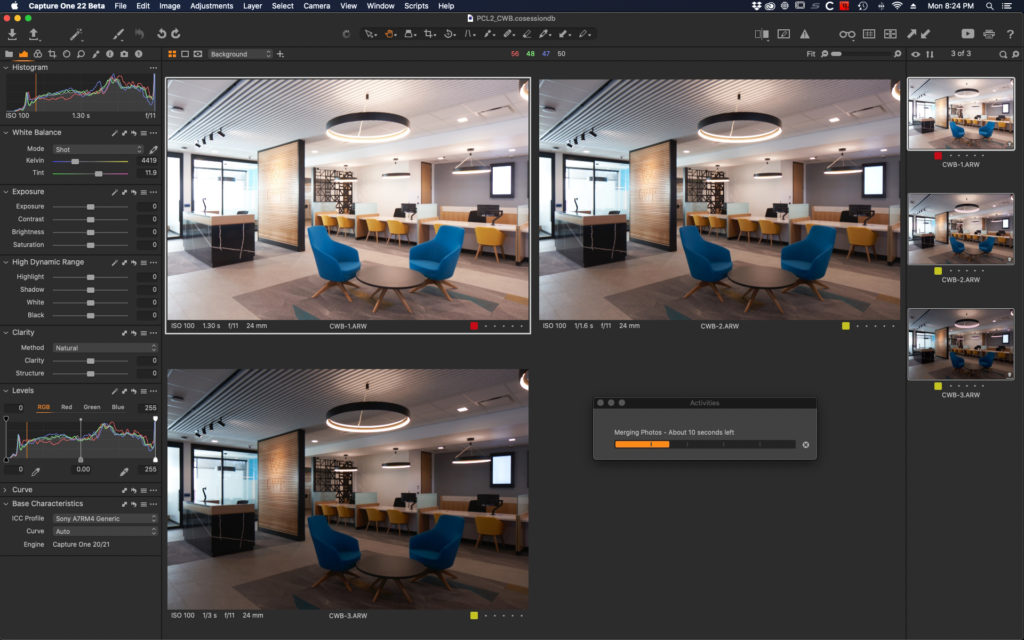
Task: Open macOS Spotlight search in menu bar
Action: 989,6
